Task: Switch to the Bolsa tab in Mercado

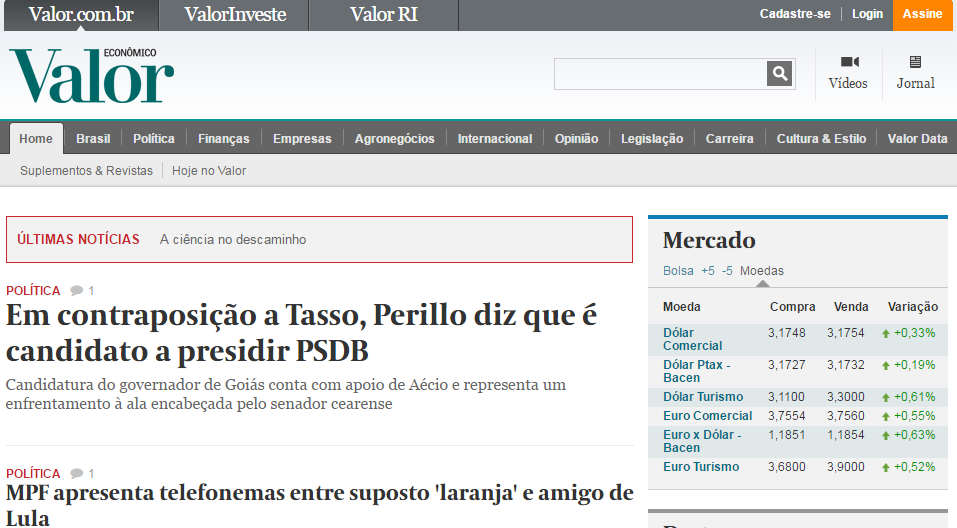Action: [678, 271]
